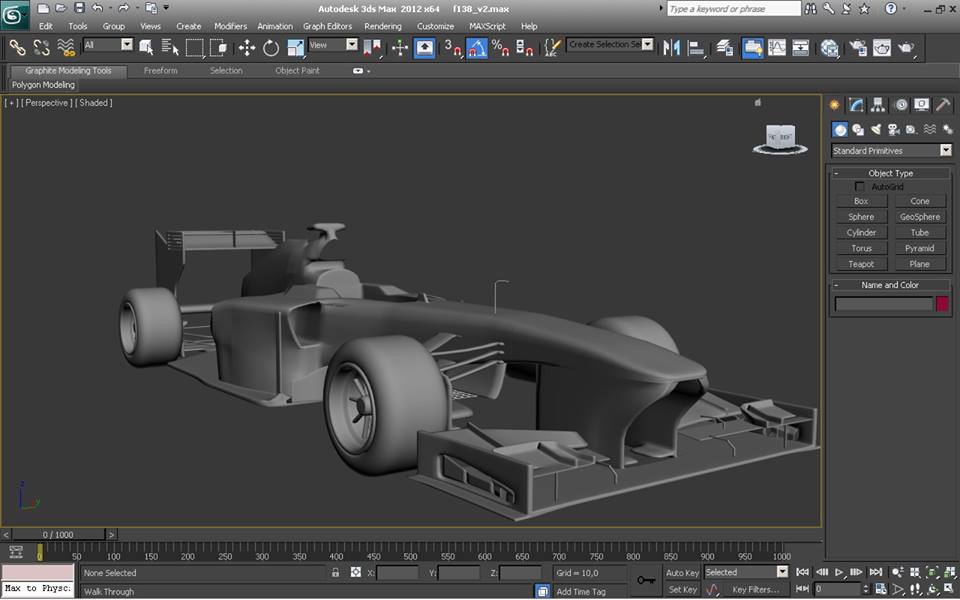Image resolution: width=960 pixels, height=600 pixels.
Task: Activate the Select Object tool
Action: point(146,47)
